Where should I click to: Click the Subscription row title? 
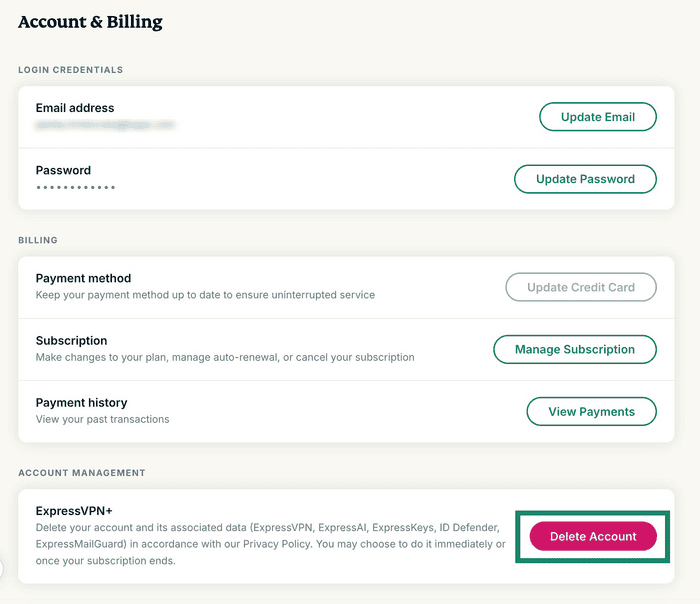click(x=71, y=341)
